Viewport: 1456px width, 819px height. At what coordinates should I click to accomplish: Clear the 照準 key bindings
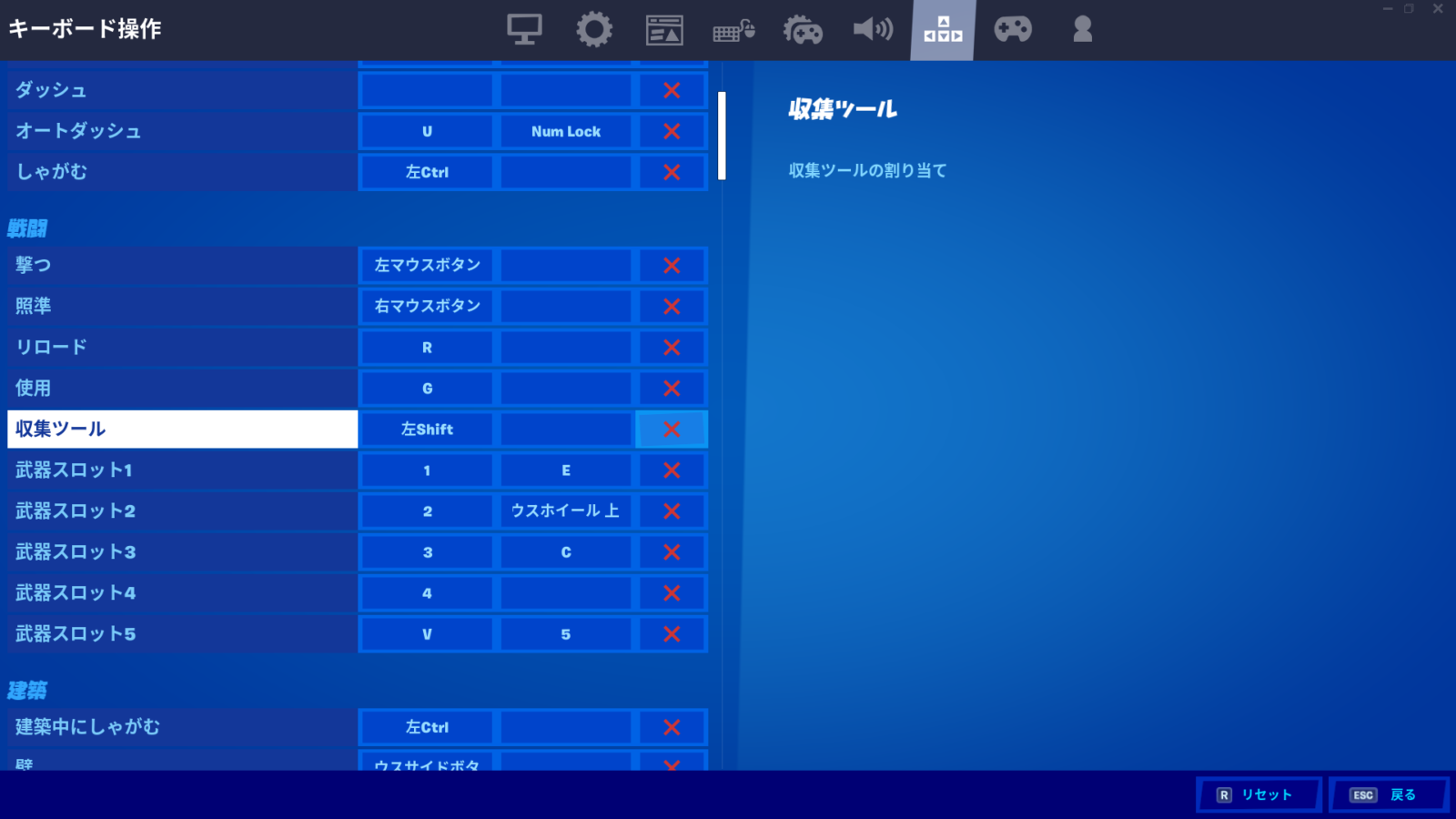coord(672,307)
